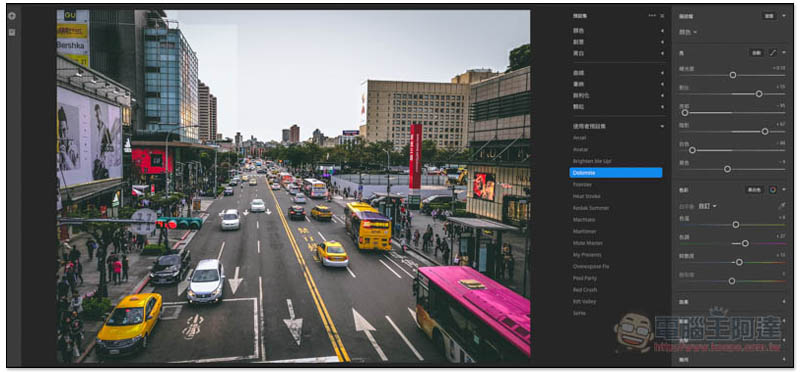The width and height of the screenshot is (800, 372).
Task: Click the exposure value +0.18
Action: (779, 68)
